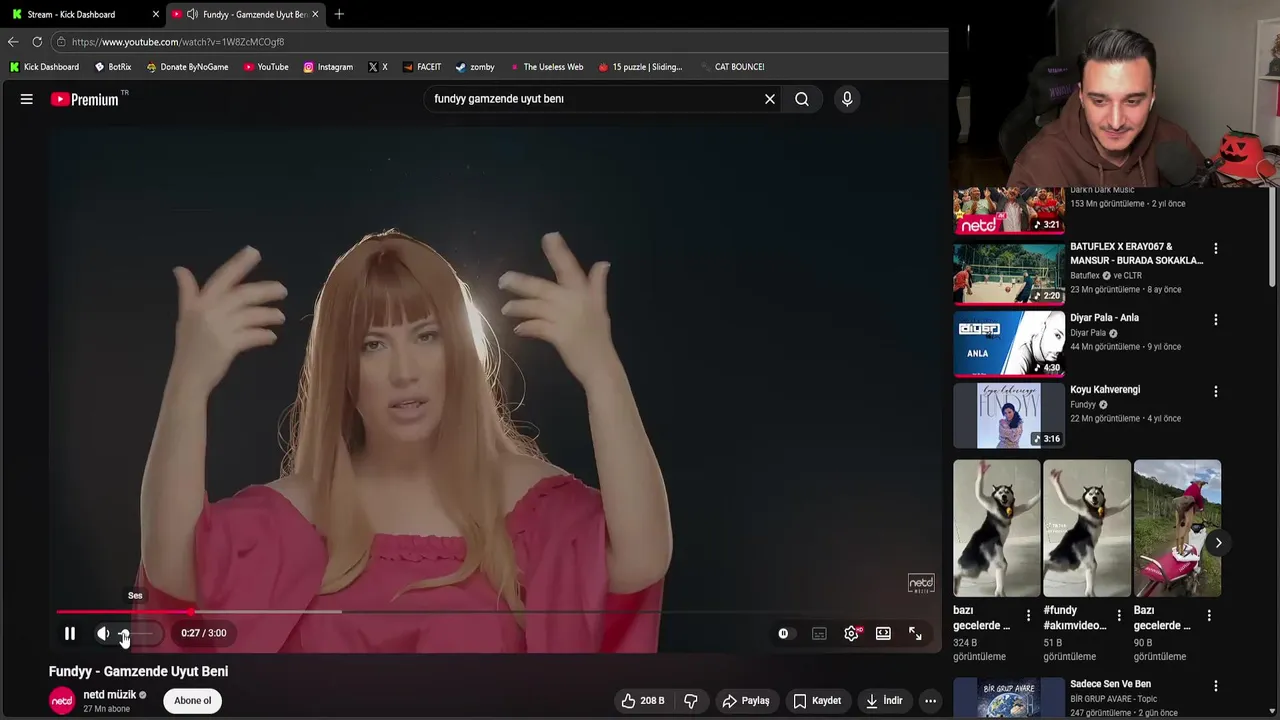Close the Kick Dashboard tab
Viewport: 1280px width, 720px height.
155,14
